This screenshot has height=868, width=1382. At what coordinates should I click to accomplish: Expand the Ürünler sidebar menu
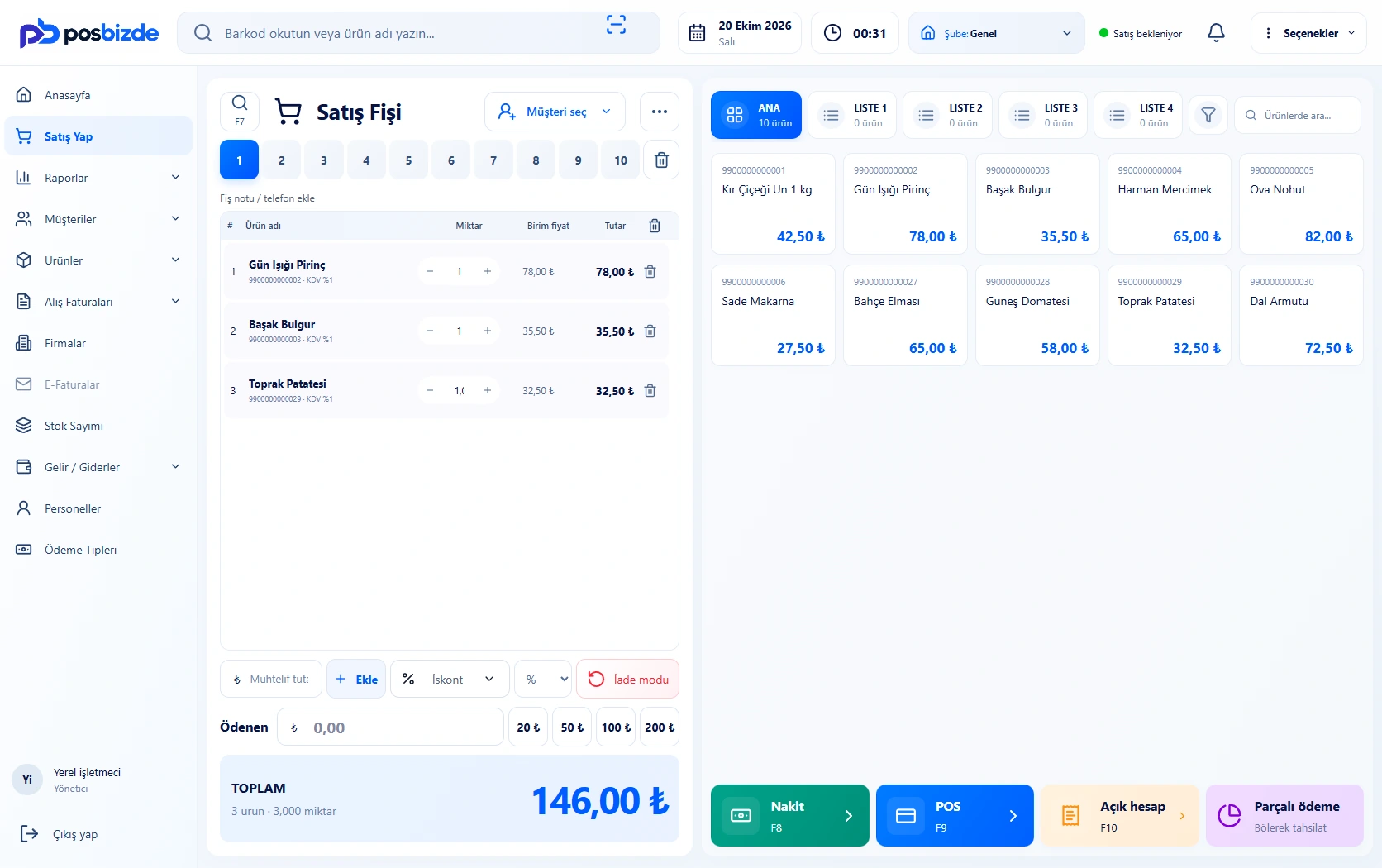[98, 260]
